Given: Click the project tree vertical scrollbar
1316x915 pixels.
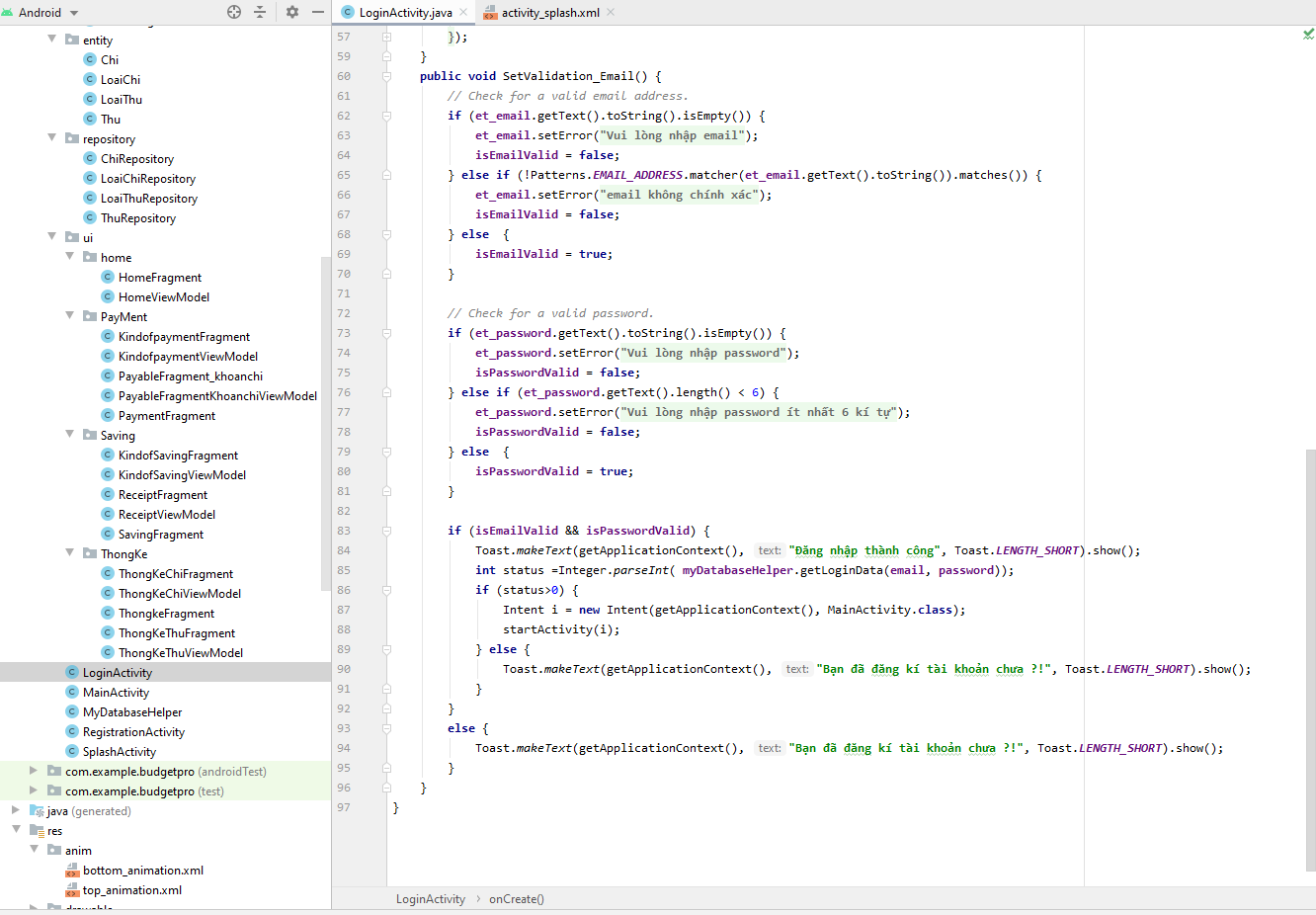Looking at the screenshot, I should click(326, 425).
